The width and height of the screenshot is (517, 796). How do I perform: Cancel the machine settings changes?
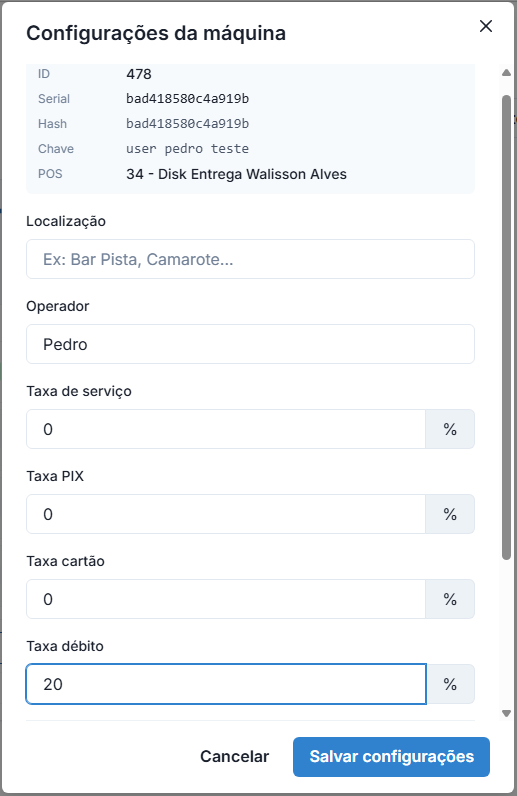[234, 756]
